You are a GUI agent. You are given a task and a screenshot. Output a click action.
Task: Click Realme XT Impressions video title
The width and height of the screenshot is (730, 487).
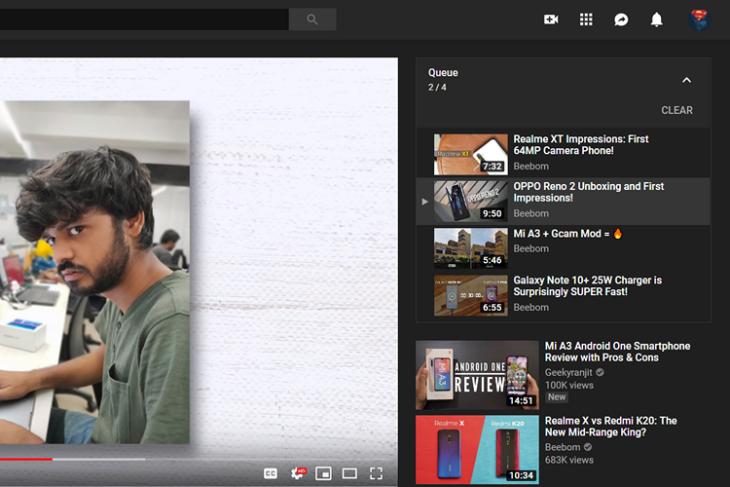coord(581,145)
